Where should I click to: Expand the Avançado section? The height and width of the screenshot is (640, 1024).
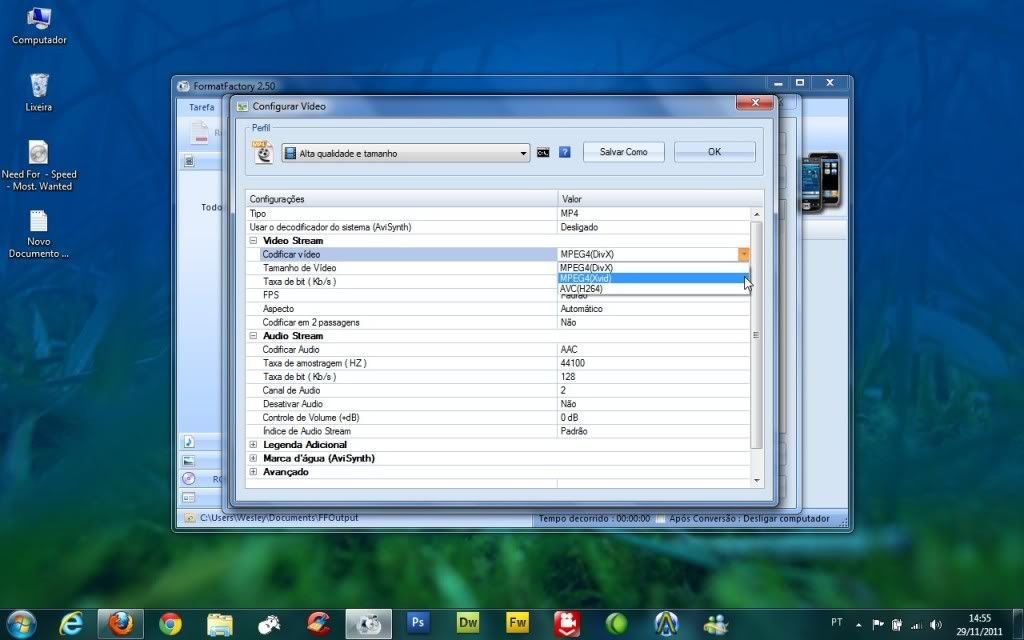pos(254,472)
